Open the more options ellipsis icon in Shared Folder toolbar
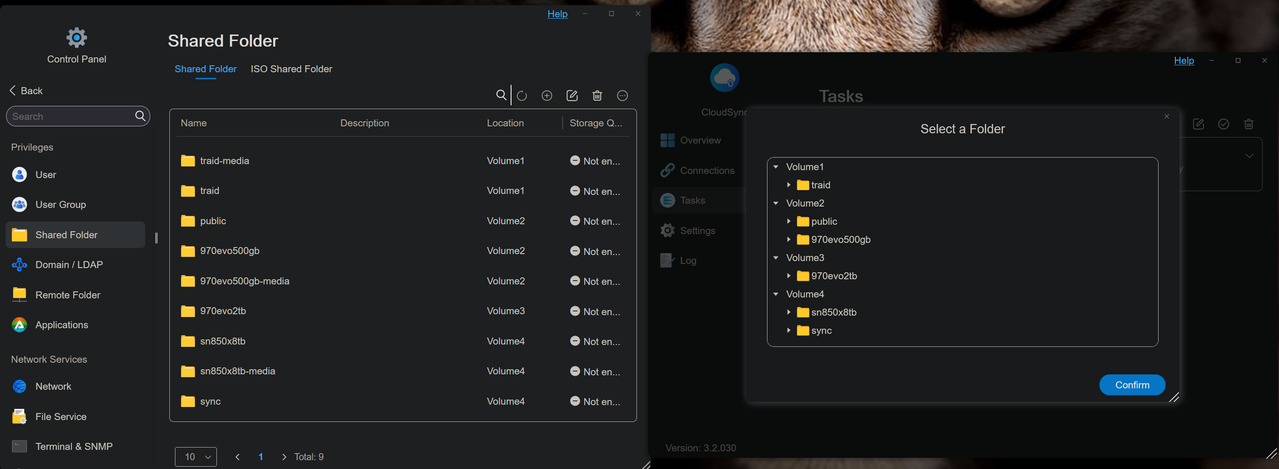1279x469 pixels. pos(622,96)
